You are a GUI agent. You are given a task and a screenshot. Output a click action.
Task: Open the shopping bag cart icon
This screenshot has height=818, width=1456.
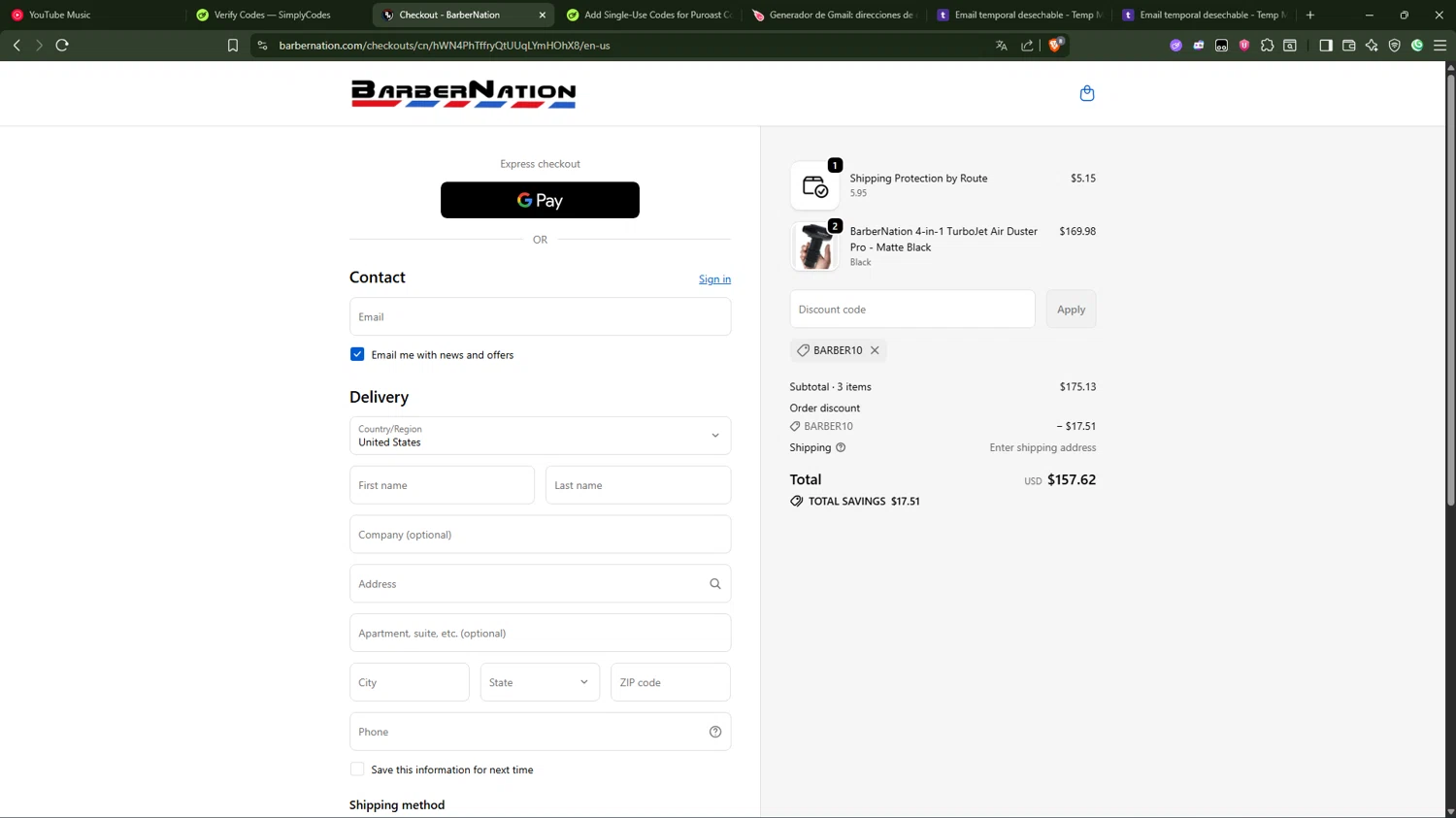coord(1086,93)
